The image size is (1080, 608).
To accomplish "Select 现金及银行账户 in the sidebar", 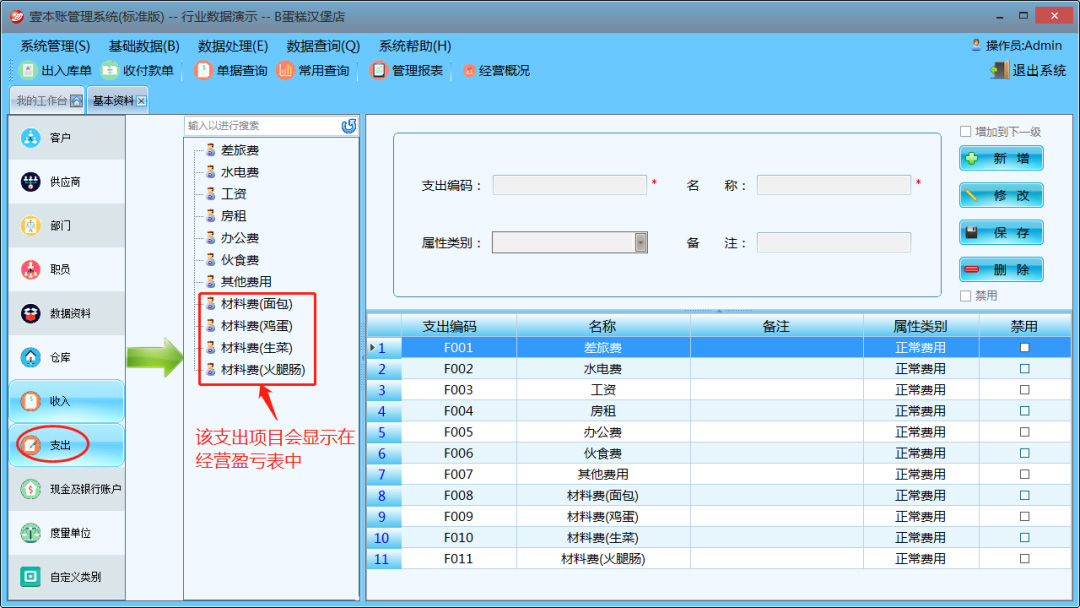I will point(67,489).
